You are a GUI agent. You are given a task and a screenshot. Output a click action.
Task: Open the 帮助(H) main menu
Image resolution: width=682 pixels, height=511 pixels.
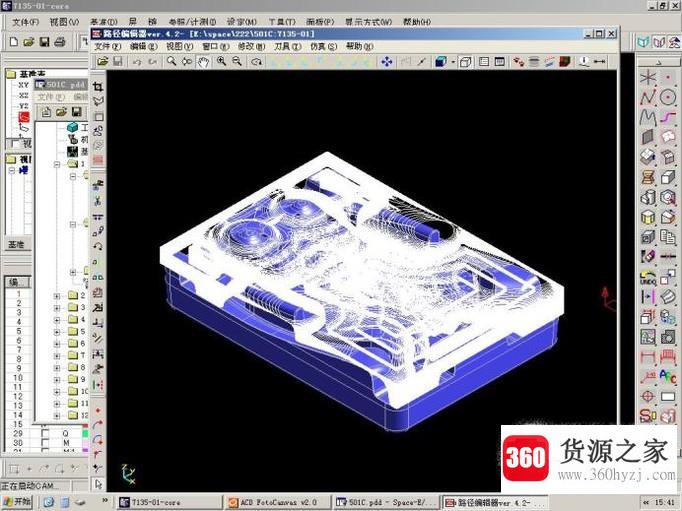click(x=417, y=22)
